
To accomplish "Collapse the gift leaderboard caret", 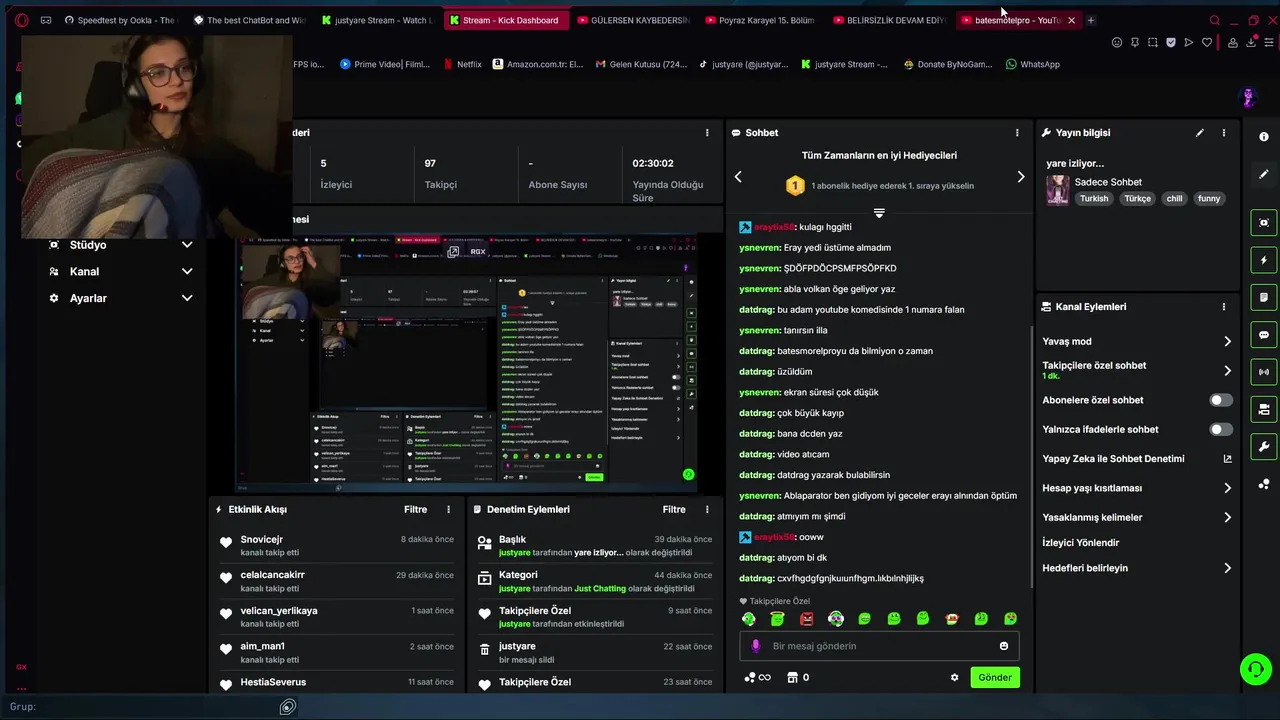I will tap(879, 213).
